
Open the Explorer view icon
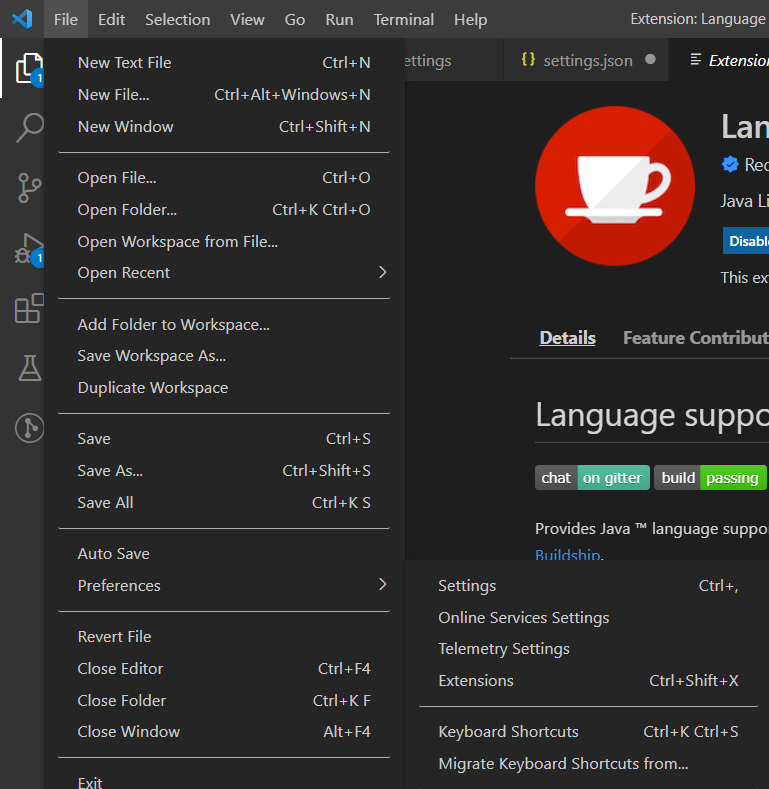[x=29, y=69]
